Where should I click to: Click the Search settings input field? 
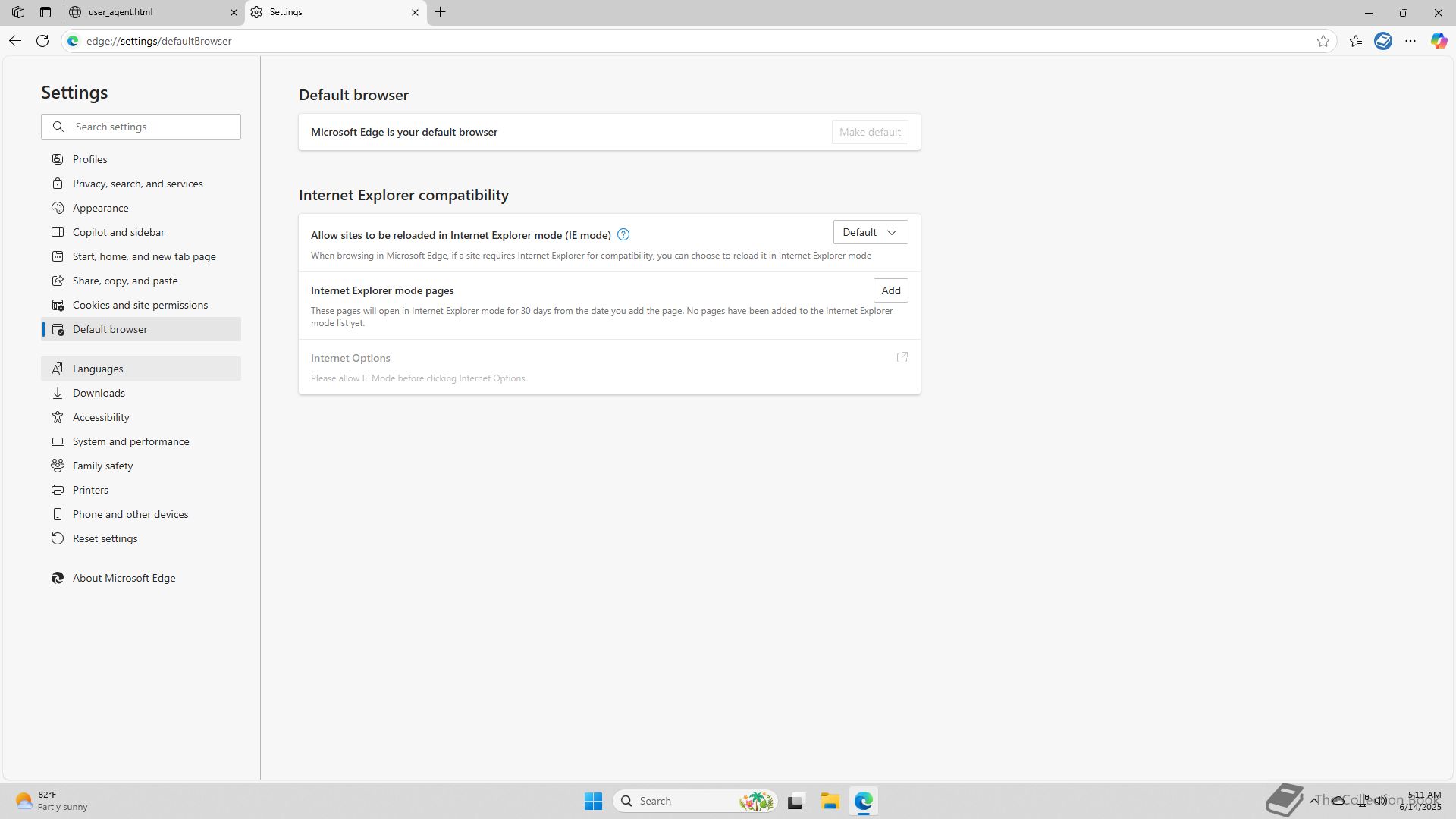[x=152, y=127]
